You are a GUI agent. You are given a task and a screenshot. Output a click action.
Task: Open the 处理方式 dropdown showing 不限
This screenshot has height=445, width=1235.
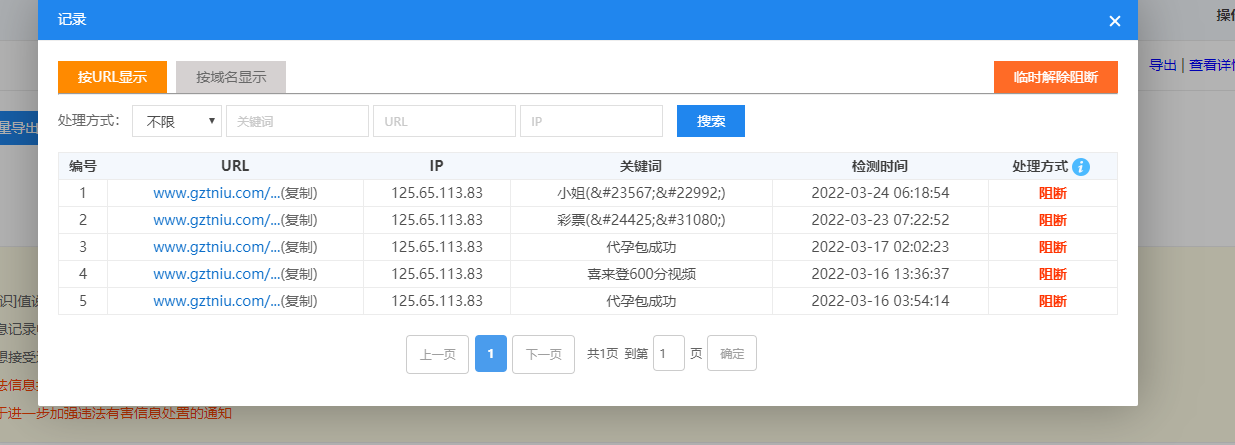coord(177,121)
